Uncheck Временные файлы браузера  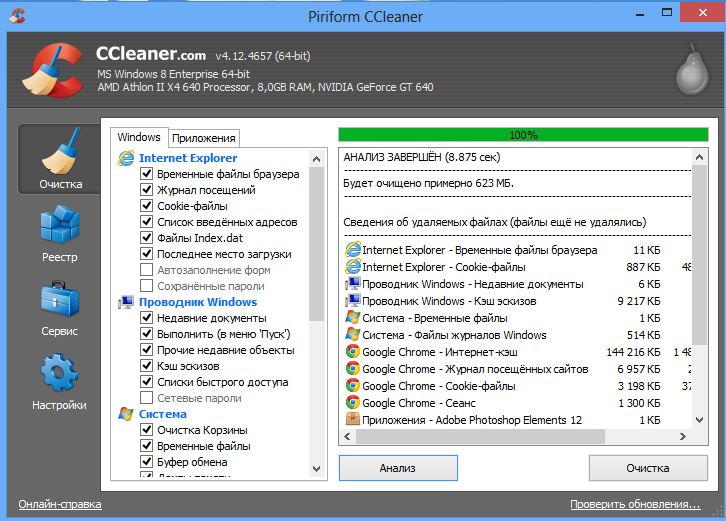tap(146, 174)
